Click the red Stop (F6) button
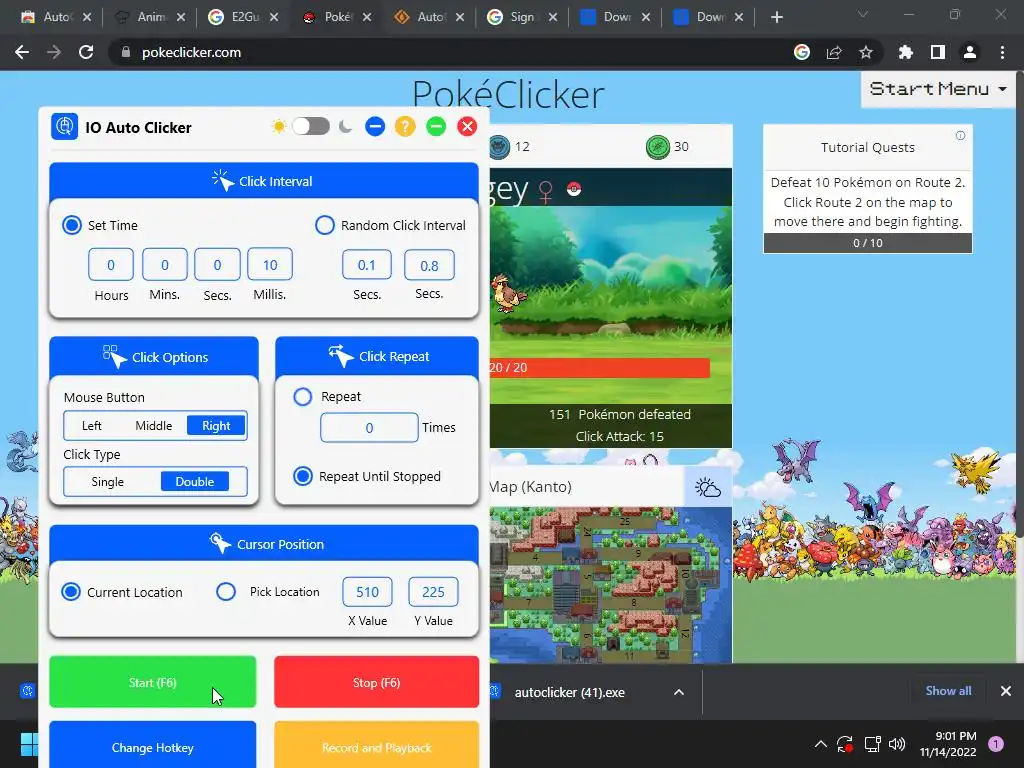The image size is (1024, 768). click(x=377, y=682)
